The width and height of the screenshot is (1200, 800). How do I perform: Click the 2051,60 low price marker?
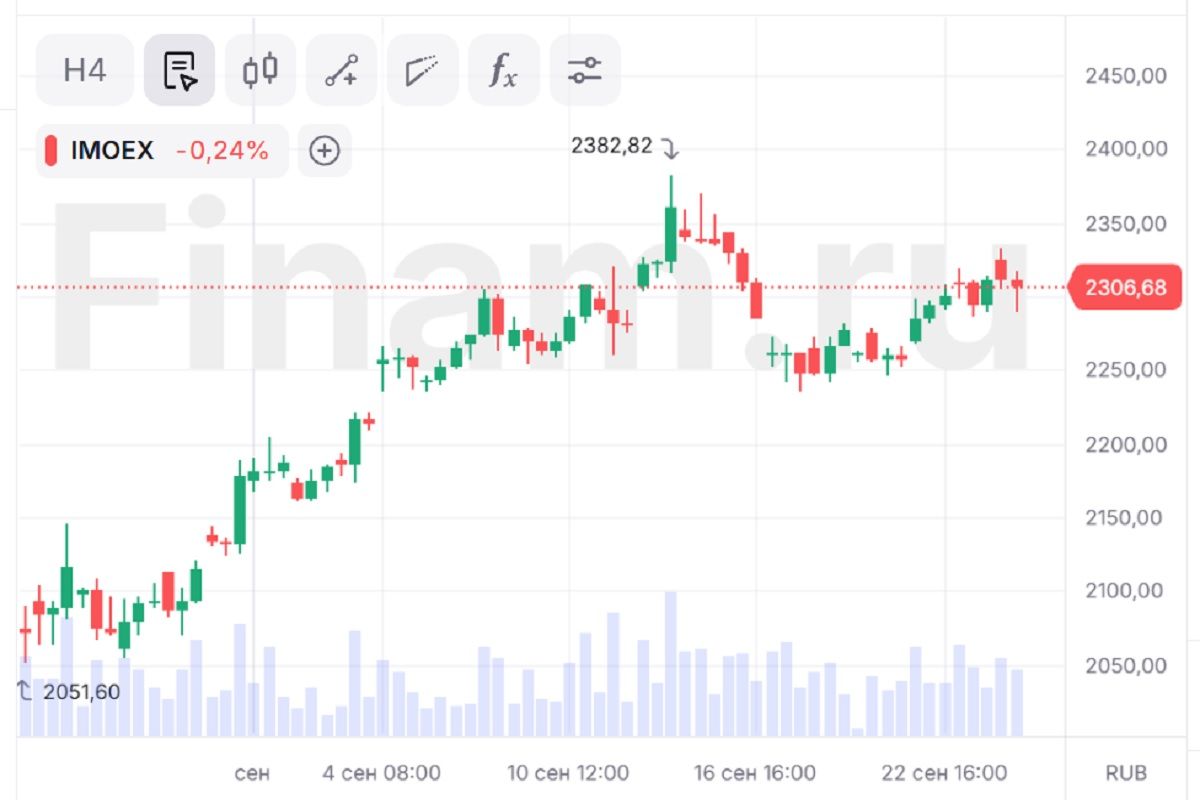(80, 691)
